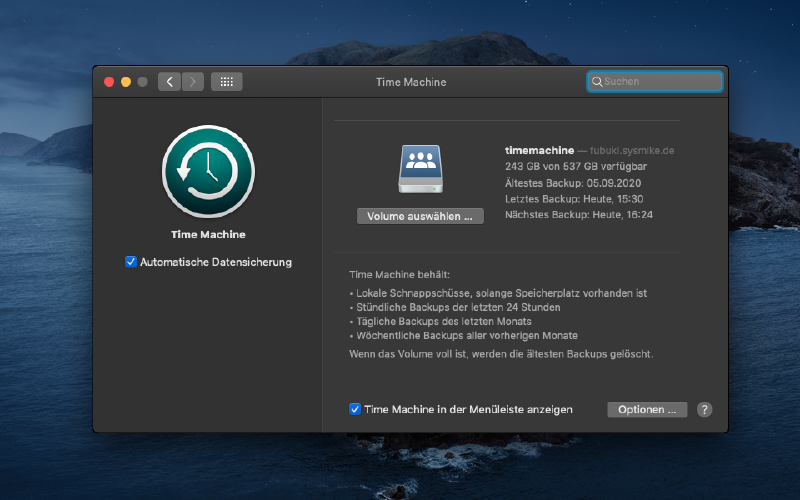This screenshot has height=500, width=800.
Task: Click the Time Machine label under the icon
Action: coord(208,235)
